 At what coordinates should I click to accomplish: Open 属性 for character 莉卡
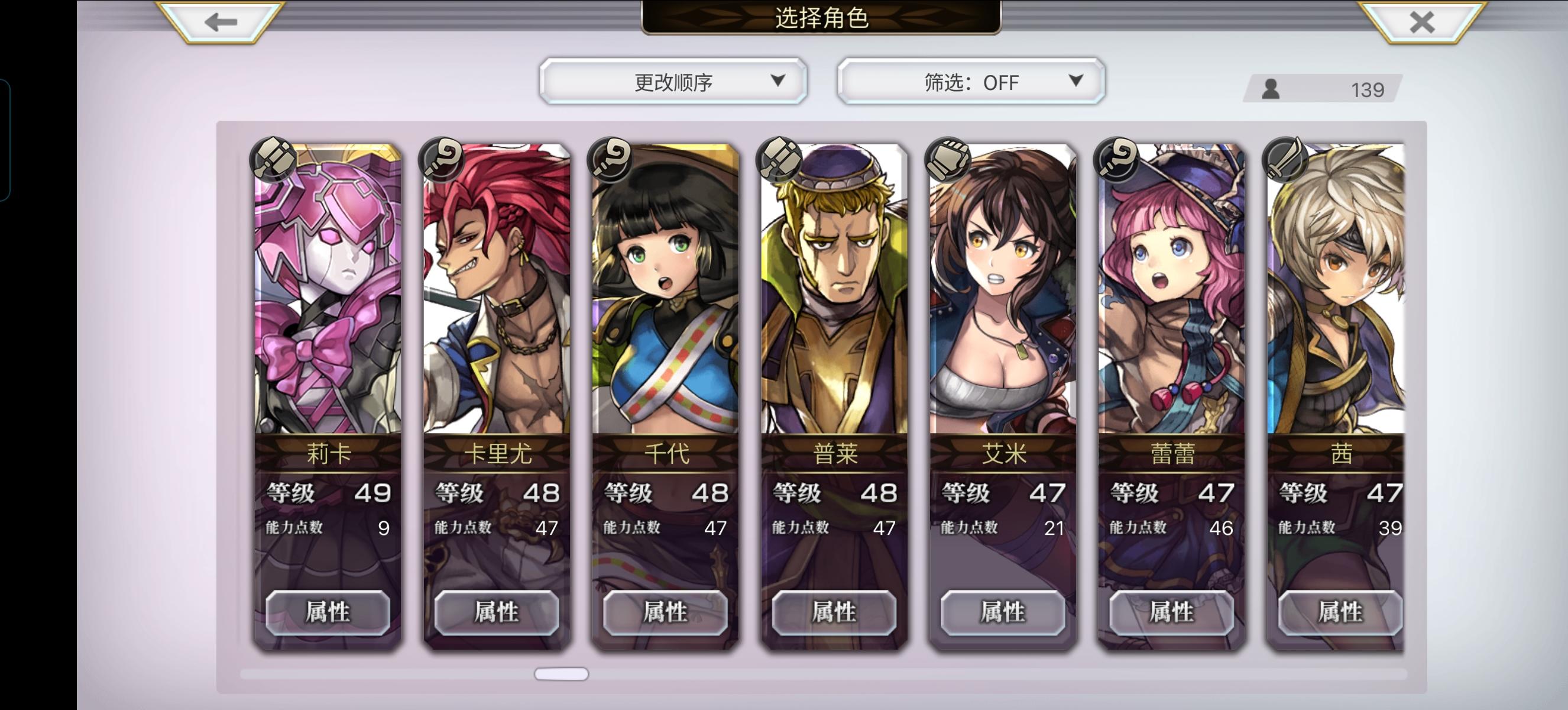coord(328,612)
